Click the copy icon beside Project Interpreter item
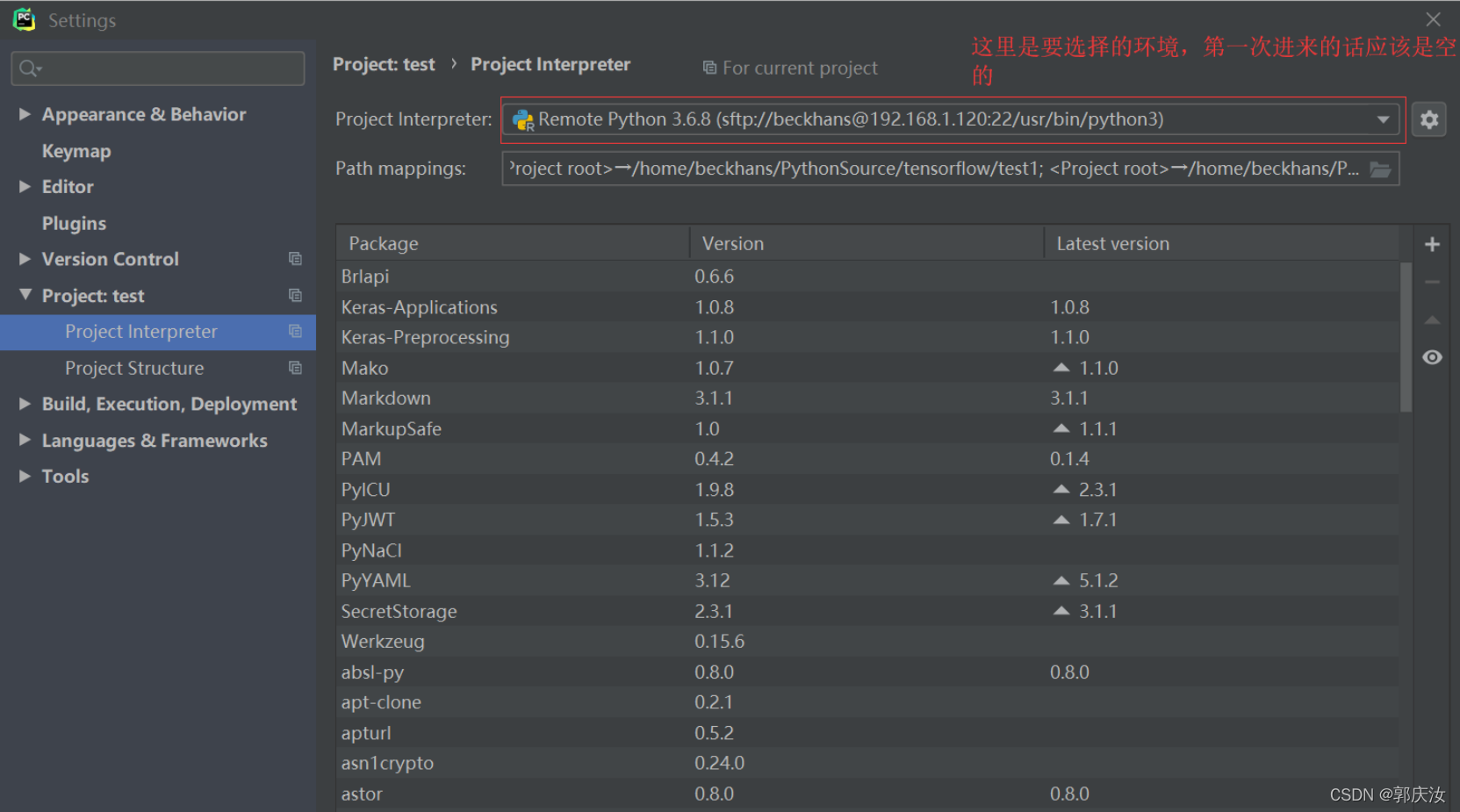The image size is (1460, 812). [x=295, y=332]
